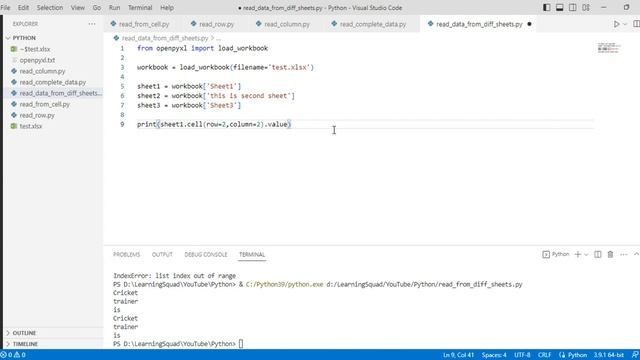Viewport: 640px width, 360px height.
Task: Click line 3 load_workbook code text
Action: pyautogui.click(x=225, y=67)
